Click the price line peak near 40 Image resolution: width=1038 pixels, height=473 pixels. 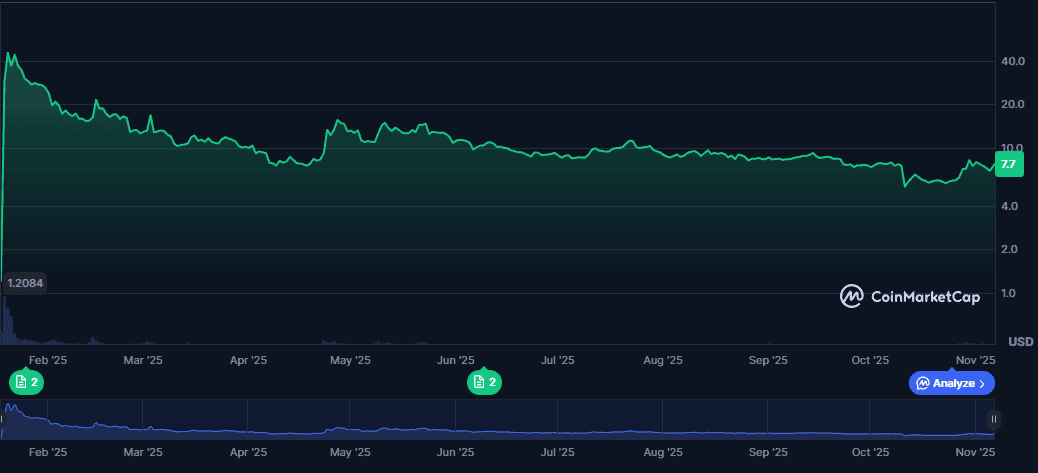(x=9, y=54)
